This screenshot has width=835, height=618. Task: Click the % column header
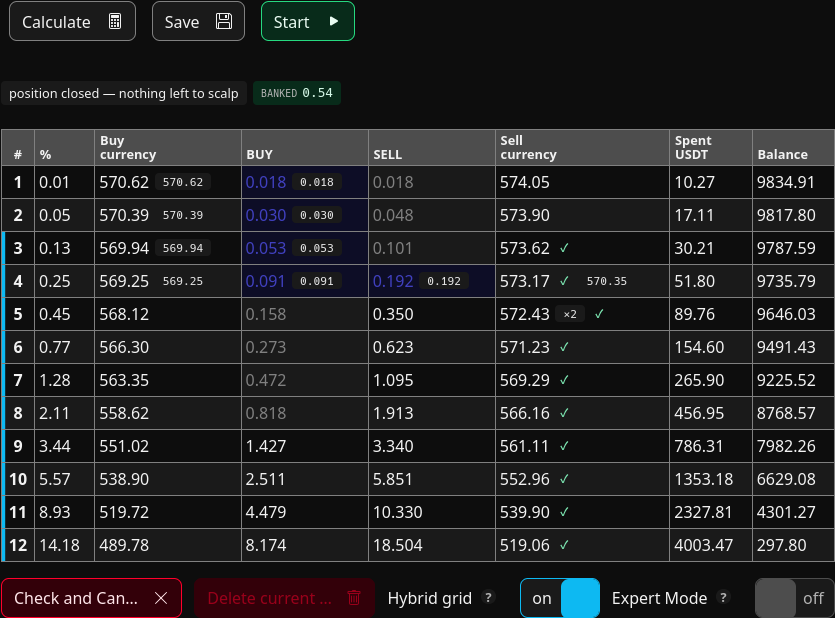[x=64, y=147]
